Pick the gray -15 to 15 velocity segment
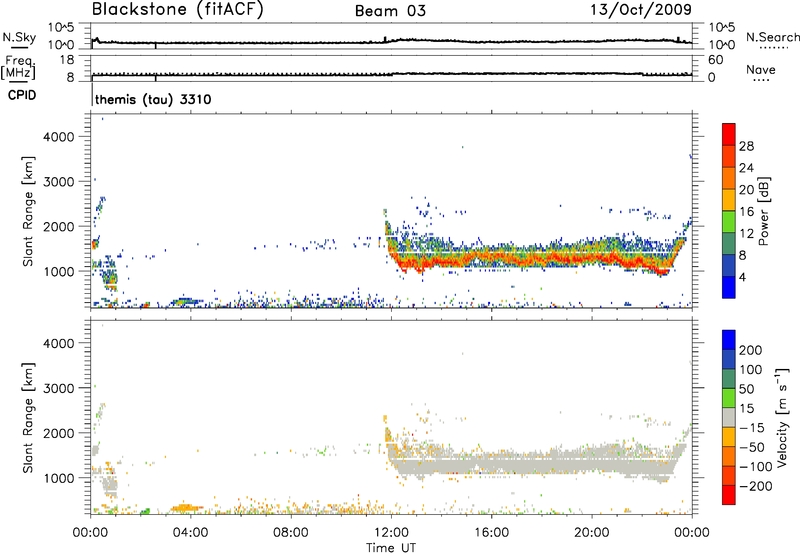Viewport: 800px width, 554px height. pyautogui.click(x=729, y=417)
